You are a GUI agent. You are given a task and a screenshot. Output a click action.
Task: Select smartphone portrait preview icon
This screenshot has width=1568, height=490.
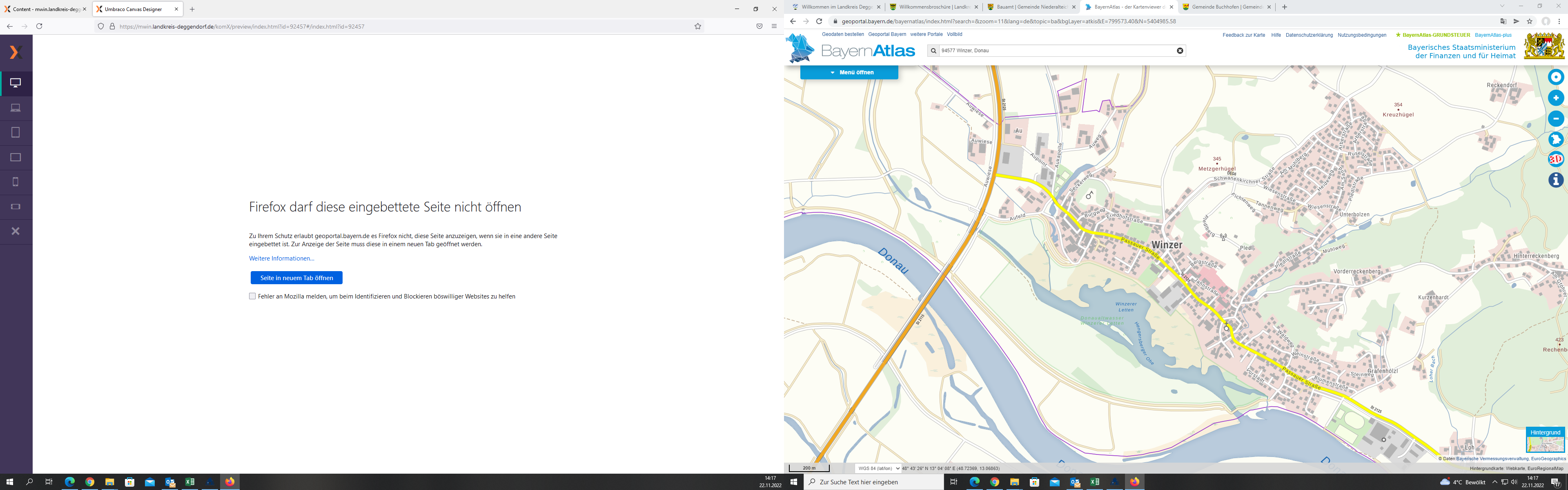pos(16,181)
